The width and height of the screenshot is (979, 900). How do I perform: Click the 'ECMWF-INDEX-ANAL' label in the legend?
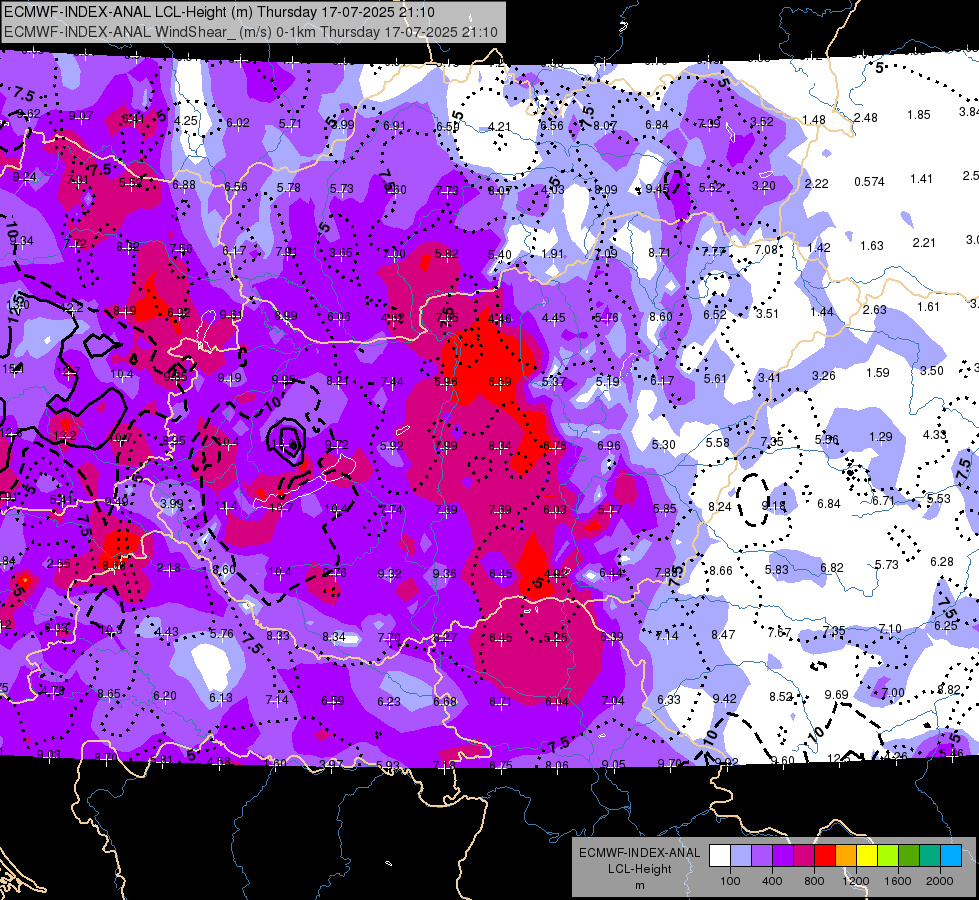click(x=639, y=853)
